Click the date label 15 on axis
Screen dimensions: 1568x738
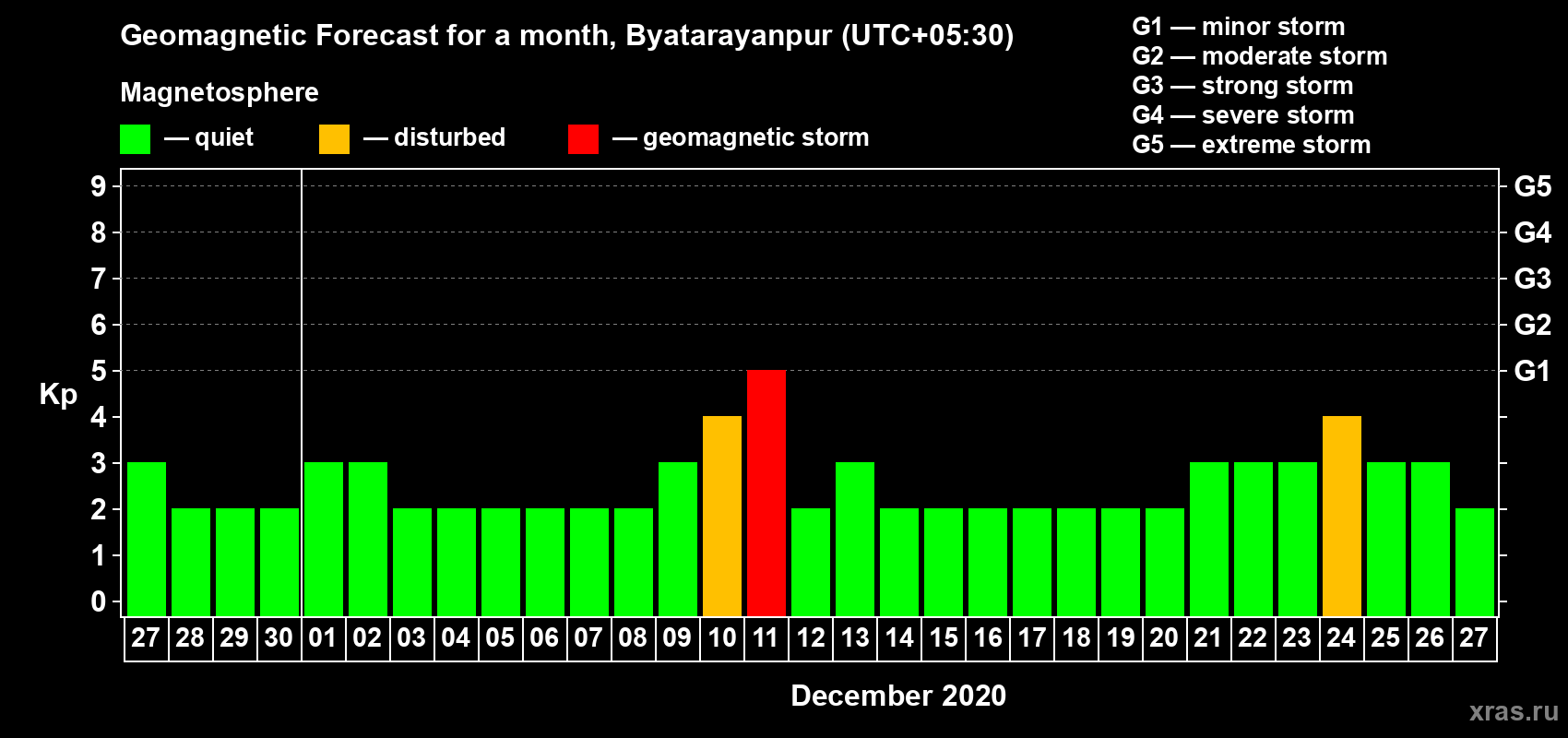[944, 638]
